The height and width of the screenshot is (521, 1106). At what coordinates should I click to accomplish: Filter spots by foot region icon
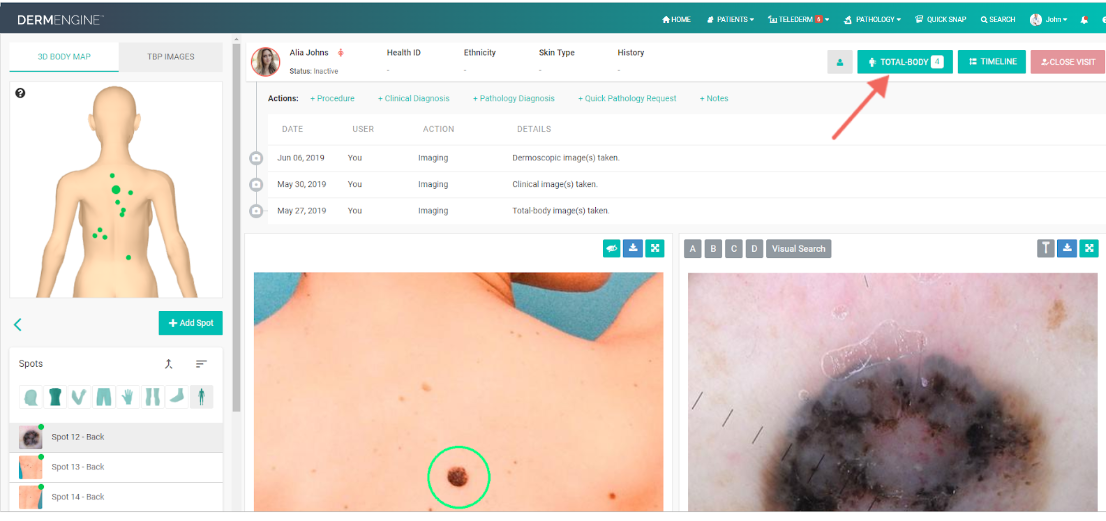[x=176, y=397]
